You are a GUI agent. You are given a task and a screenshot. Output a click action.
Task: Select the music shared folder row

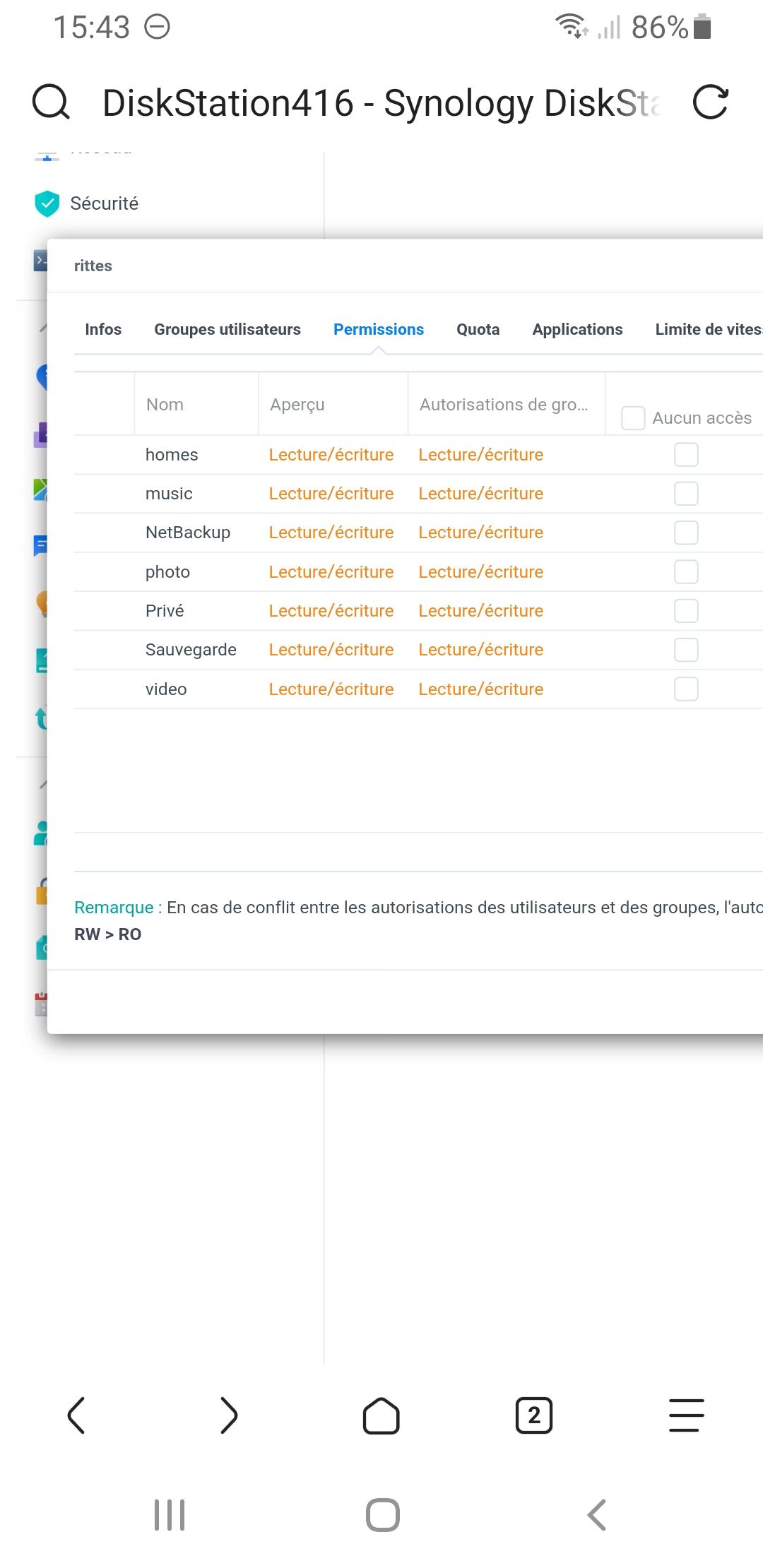point(418,494)
